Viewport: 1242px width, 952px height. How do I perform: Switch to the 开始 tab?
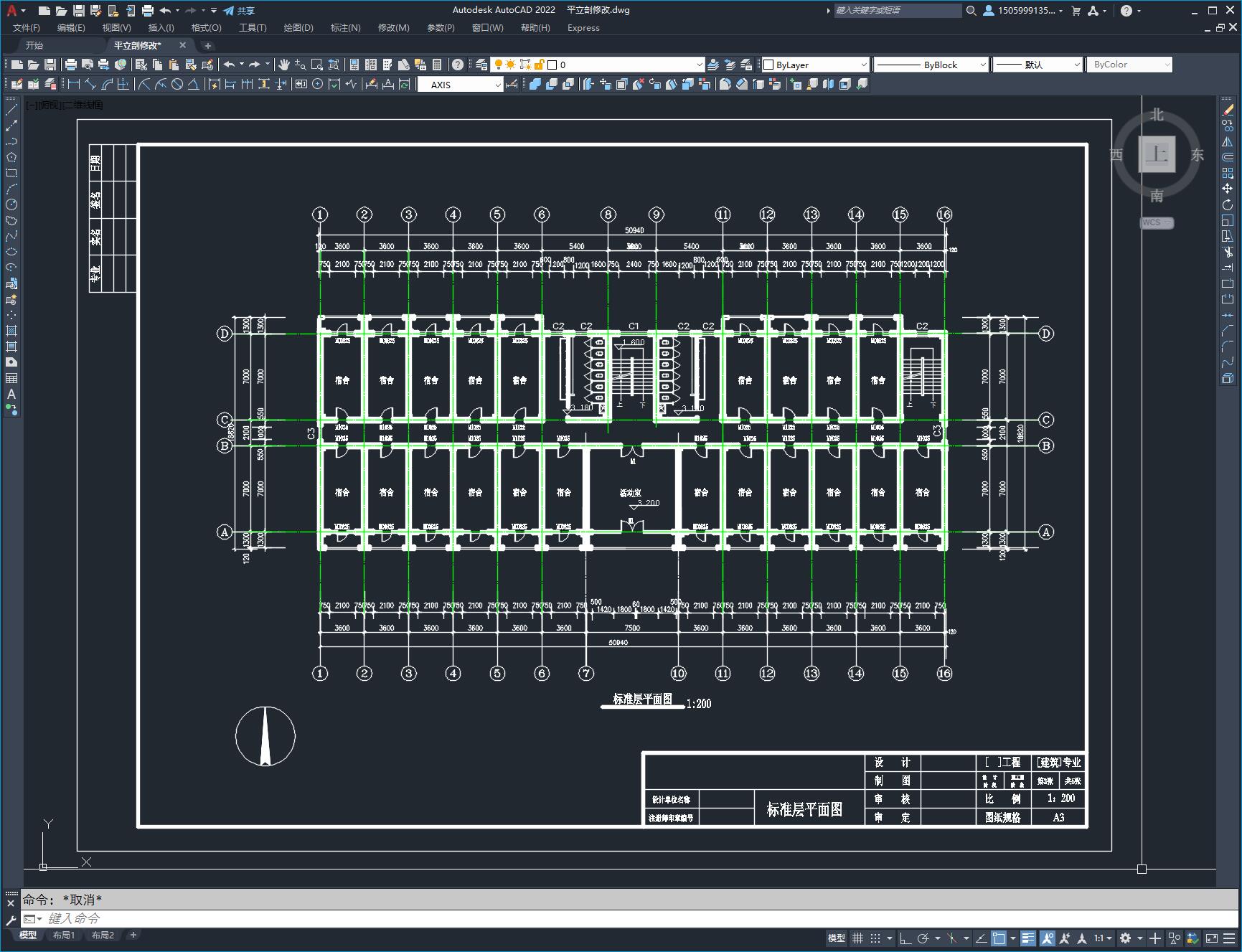(x=34, y=45)
